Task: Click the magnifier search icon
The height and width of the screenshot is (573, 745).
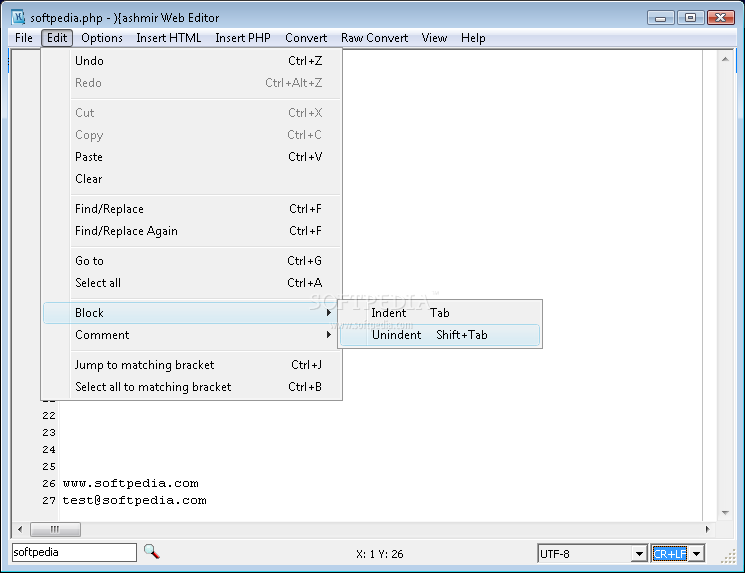Action: (x=152, y=552)
